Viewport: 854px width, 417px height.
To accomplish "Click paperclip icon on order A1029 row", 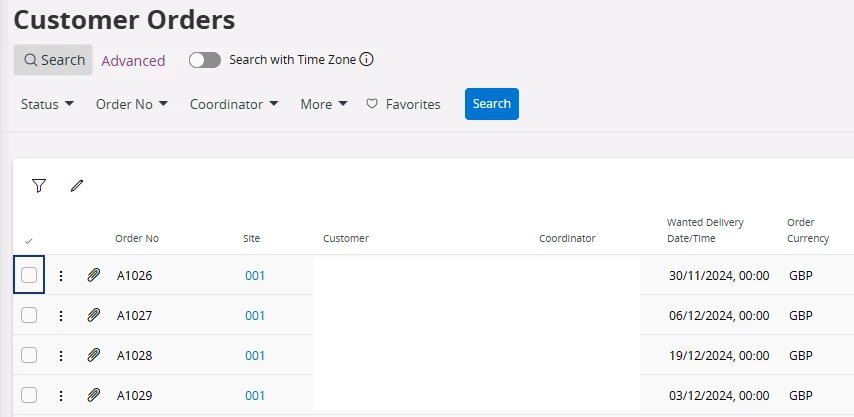I will (x=94, y=395).
